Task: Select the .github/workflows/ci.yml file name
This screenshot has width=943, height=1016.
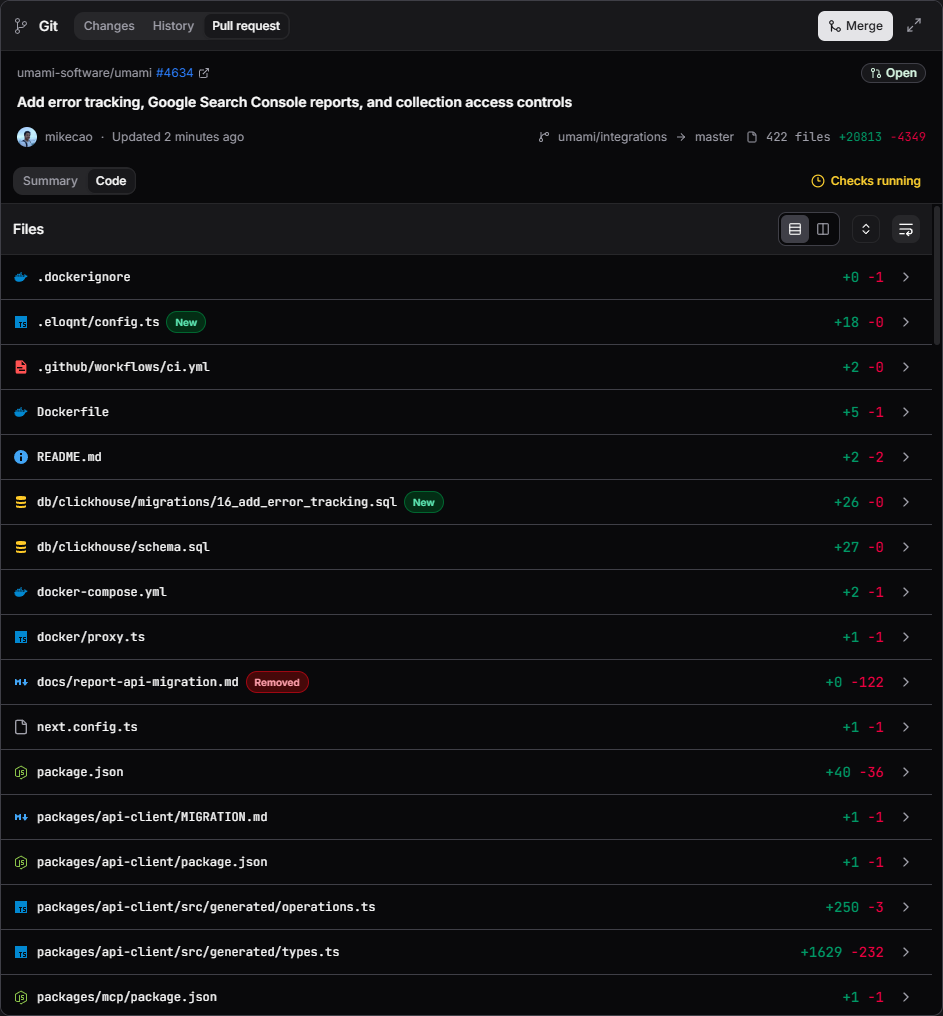Action: (123, 367)
